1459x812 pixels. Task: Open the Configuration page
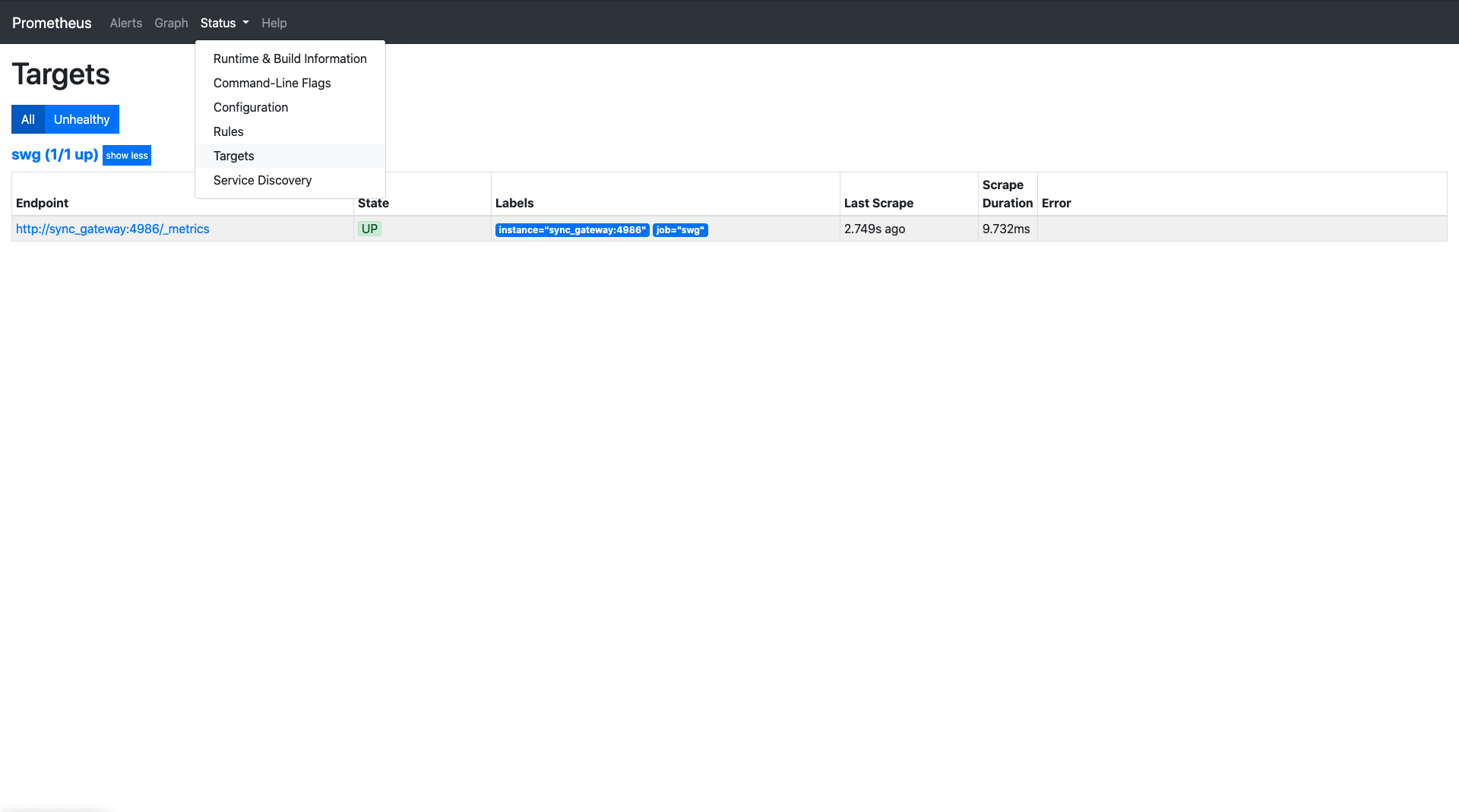tap(250, 107)
